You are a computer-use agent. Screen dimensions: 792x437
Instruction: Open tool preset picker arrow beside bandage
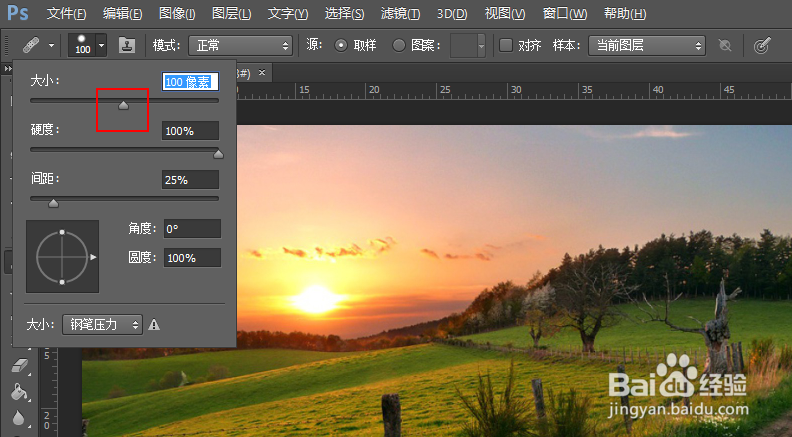click(x=51, y=45)
